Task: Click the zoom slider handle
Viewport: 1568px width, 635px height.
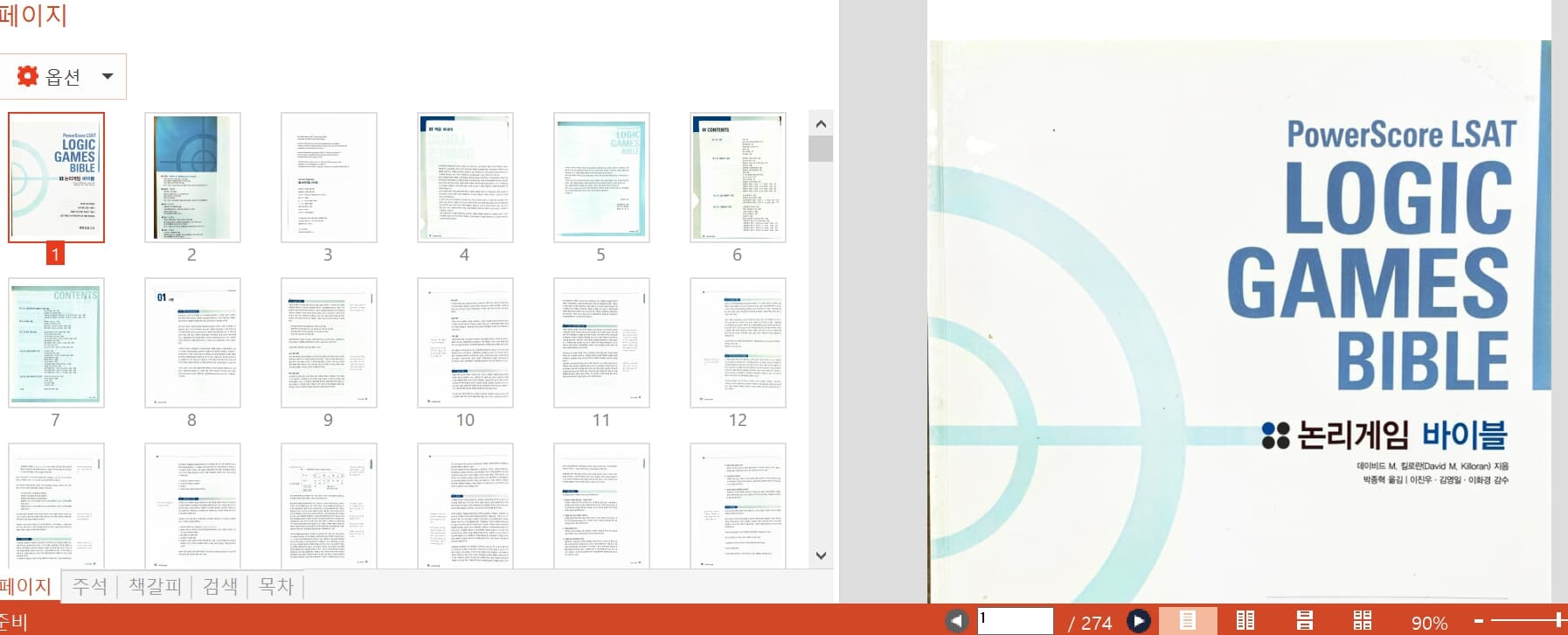Action: [1560, 621]
